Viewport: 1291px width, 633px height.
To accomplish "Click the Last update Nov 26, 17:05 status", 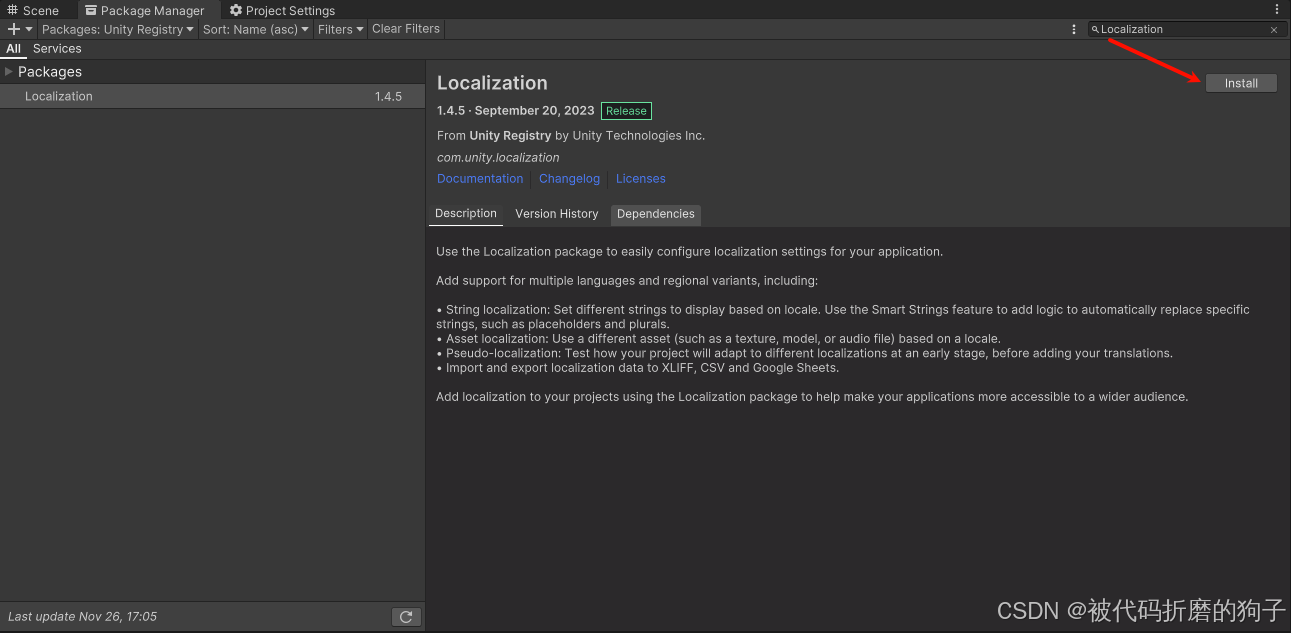I will [x=82, y=617].
